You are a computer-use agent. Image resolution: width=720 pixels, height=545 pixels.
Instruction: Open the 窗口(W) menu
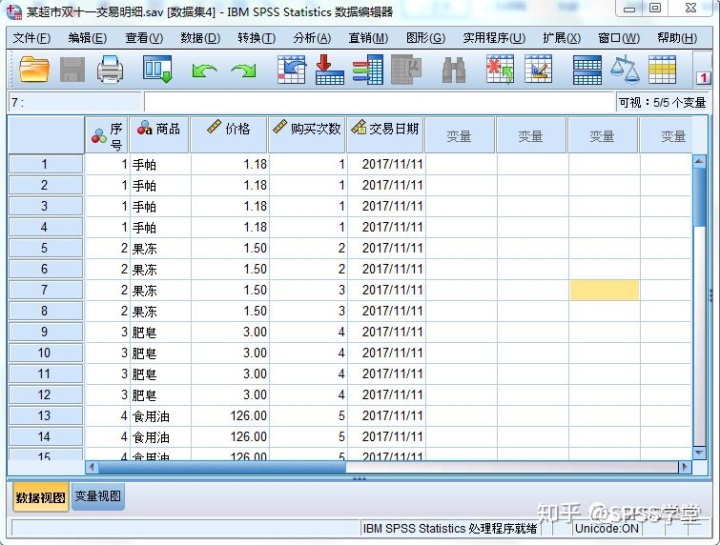point(619,38)
